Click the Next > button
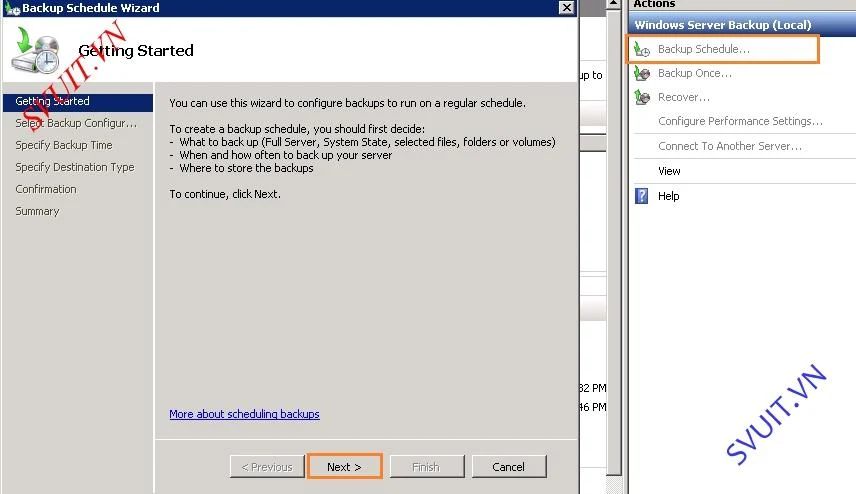The width and height of the screenshot is (856, 494). click(x=344, y=467)
